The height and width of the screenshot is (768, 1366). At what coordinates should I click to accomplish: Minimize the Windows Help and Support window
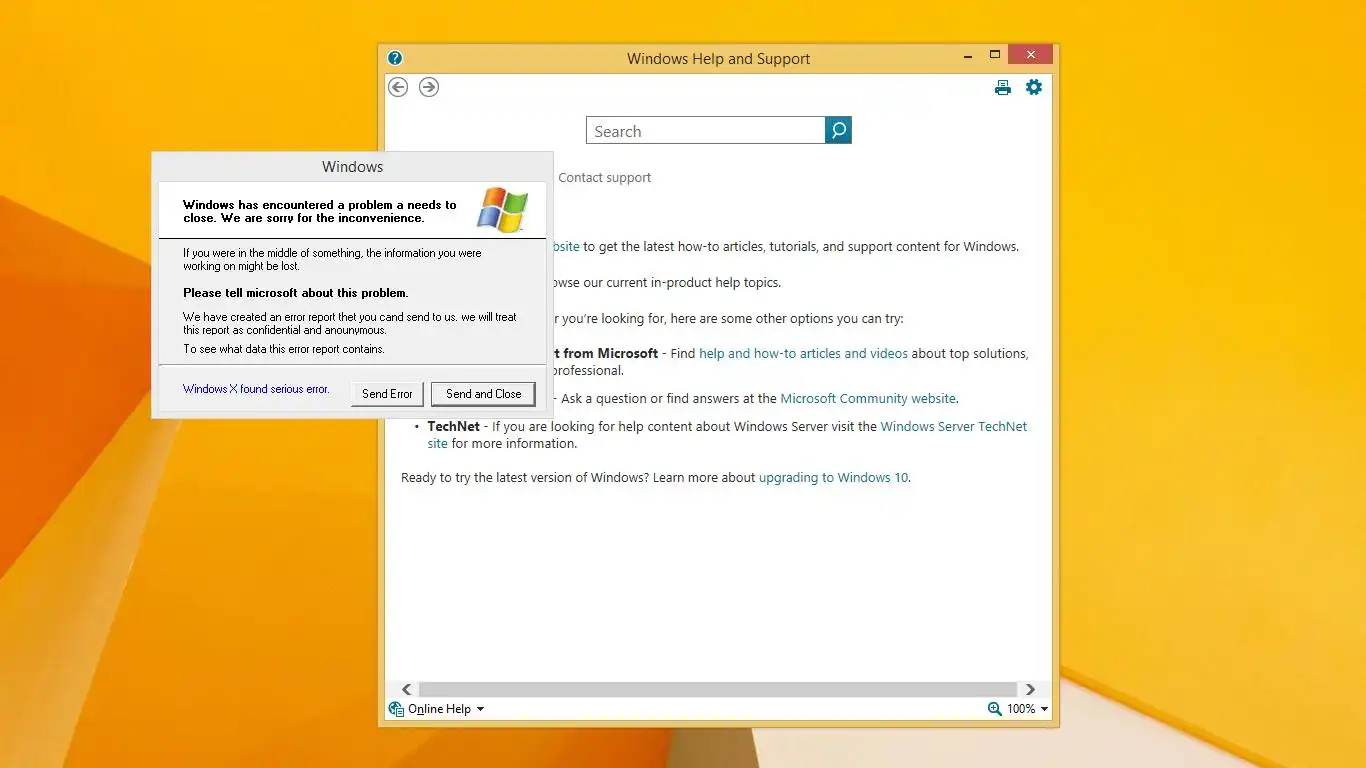click(967, 56)
